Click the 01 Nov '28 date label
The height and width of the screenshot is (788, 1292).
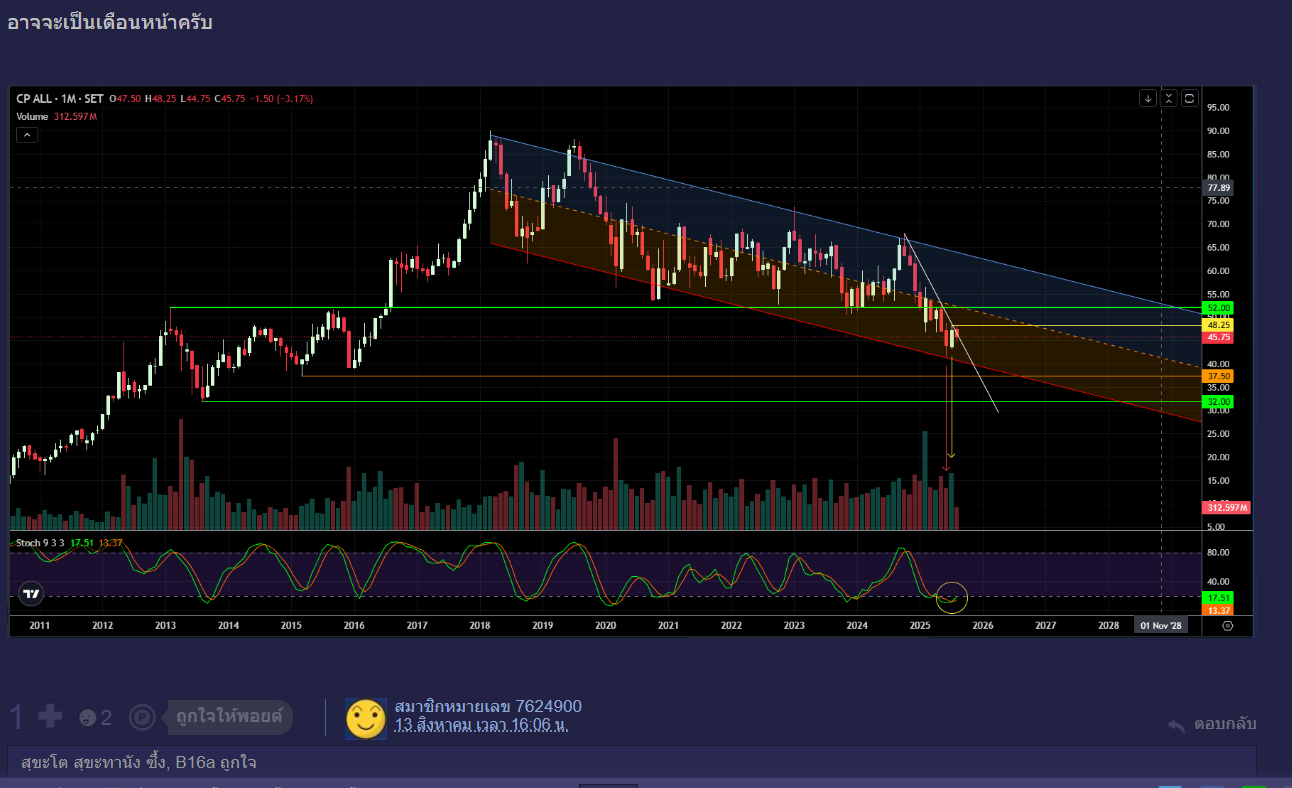point(1161,626)
